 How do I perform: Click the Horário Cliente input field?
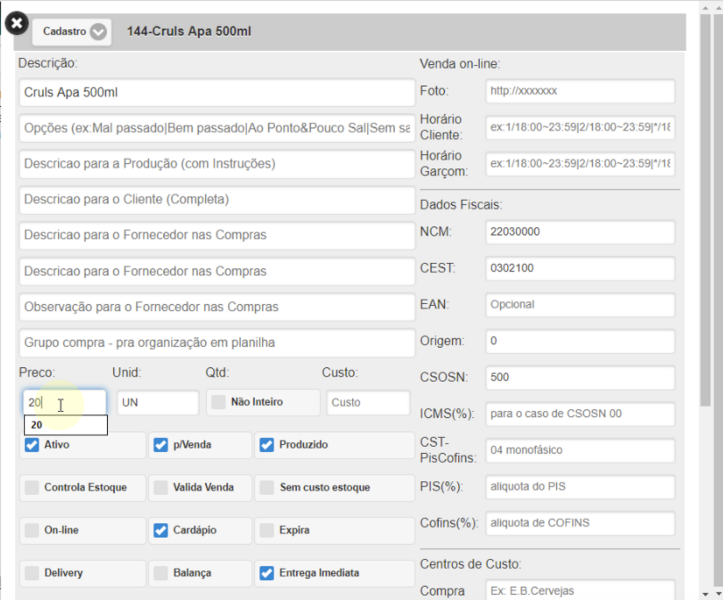pos(580,127)
